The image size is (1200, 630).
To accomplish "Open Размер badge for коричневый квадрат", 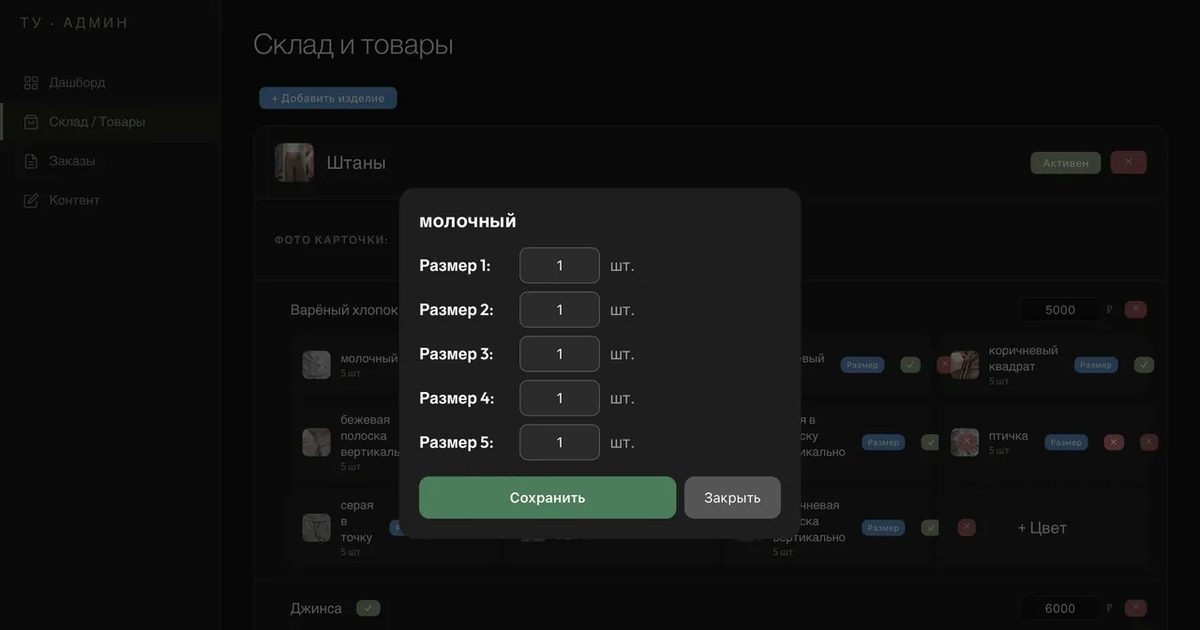I will point(1096,365).
